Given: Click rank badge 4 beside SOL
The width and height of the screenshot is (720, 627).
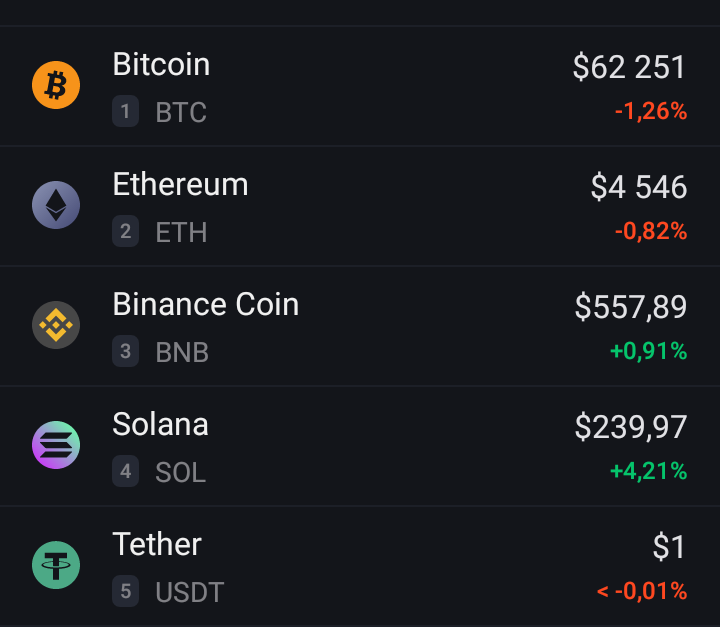Looking at the screenshot, I should (x=125, y=471).
